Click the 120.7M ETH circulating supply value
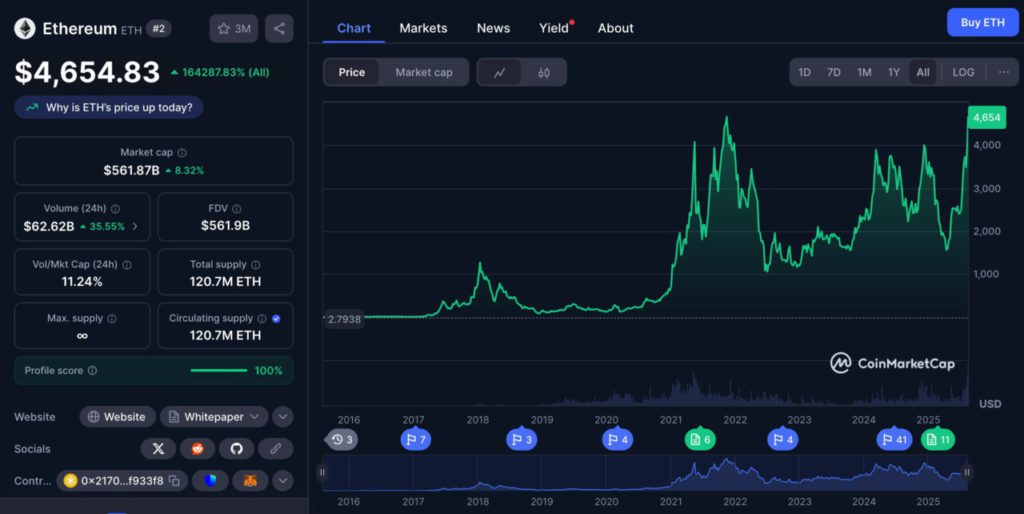Viewport: 1024px width, 514px height. pos(225,335)
